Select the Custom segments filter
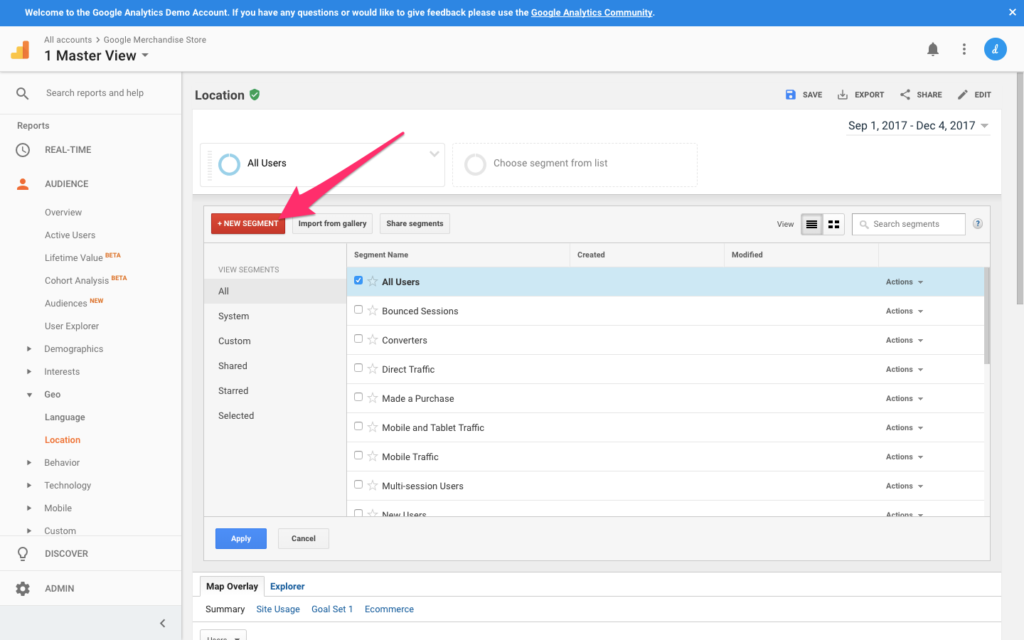Image resolution: width=1024 pixels, height=640 pixels. tap(234, 341)
